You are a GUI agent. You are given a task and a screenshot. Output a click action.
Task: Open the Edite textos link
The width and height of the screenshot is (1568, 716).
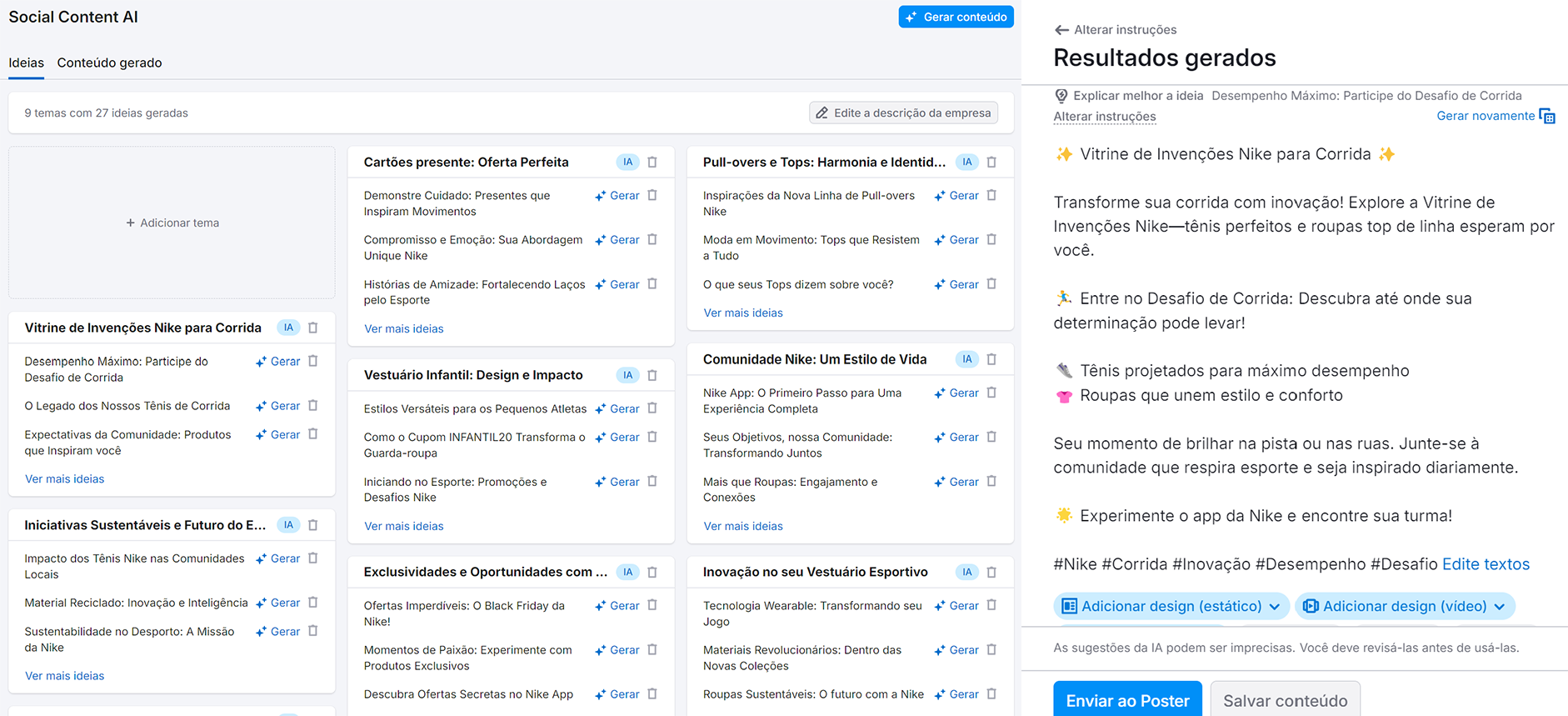tap(1486, 564)
